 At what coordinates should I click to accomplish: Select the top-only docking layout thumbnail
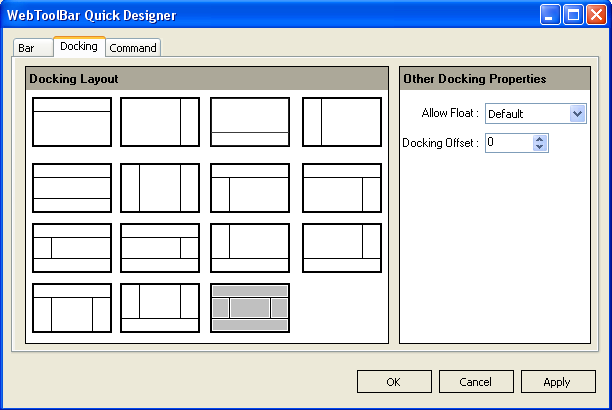pos(71,122)
